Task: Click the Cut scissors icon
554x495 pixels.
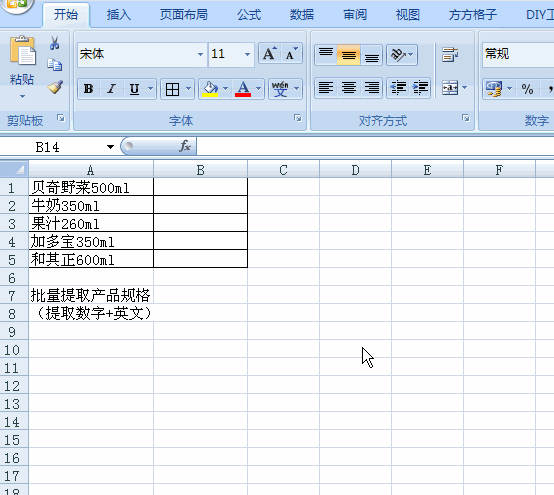Action: (x=54, y=43)
